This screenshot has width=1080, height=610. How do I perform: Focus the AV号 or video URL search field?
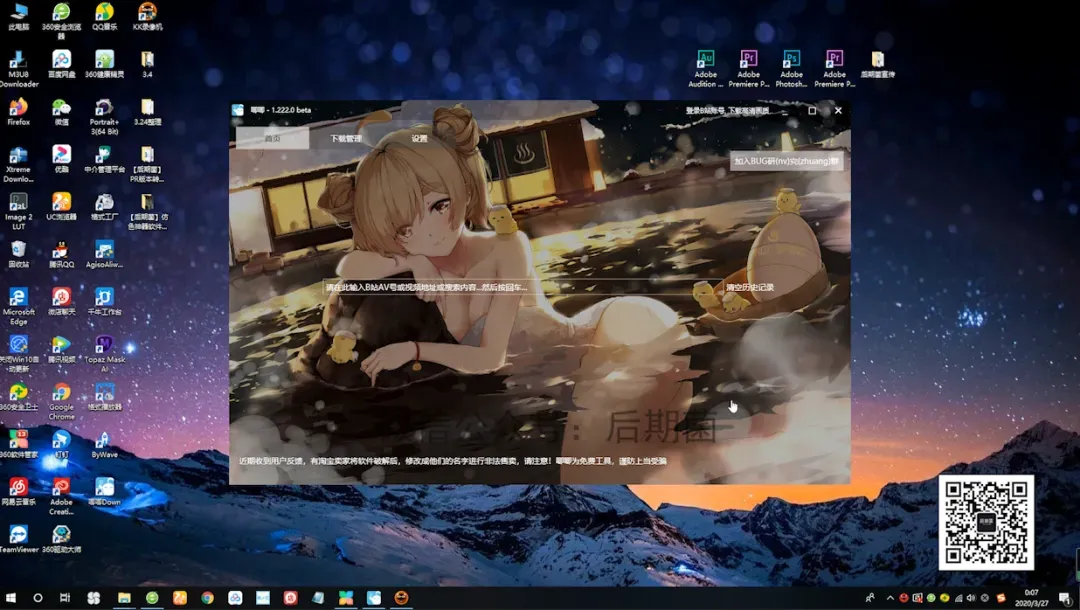tap(521, 287)
